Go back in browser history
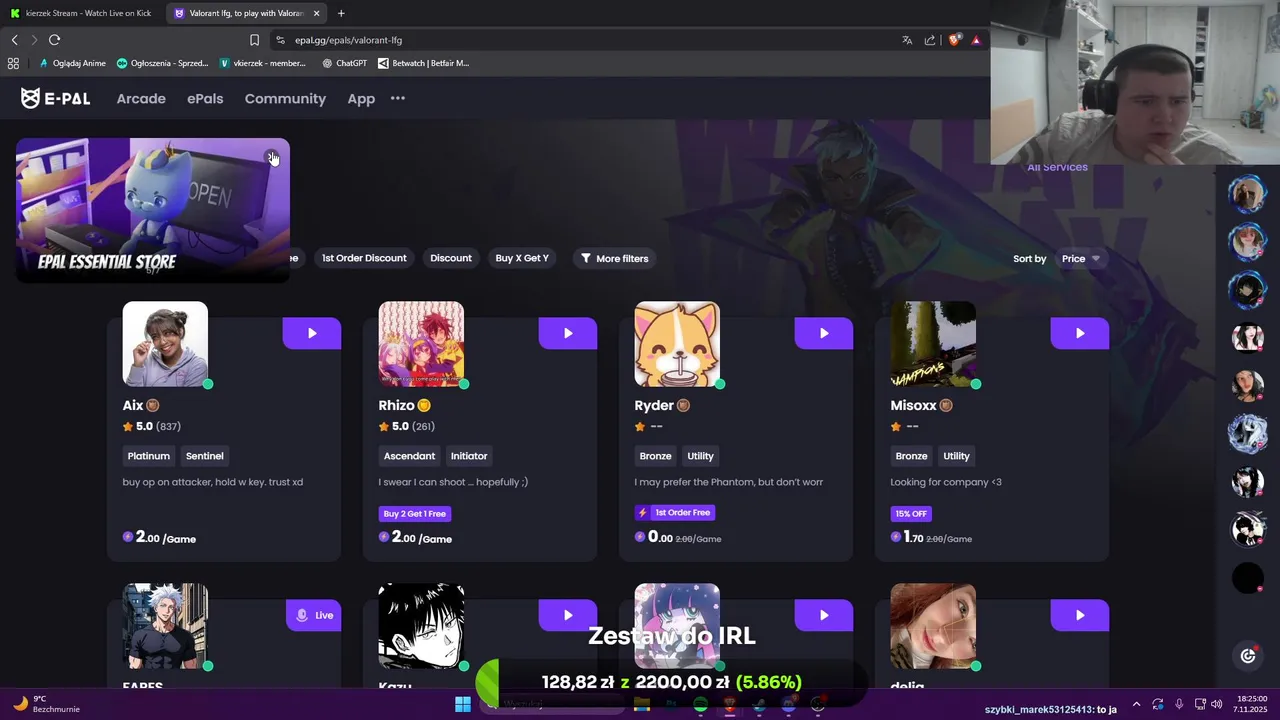This screenshot has width=1280, height=720. point(15,40)
